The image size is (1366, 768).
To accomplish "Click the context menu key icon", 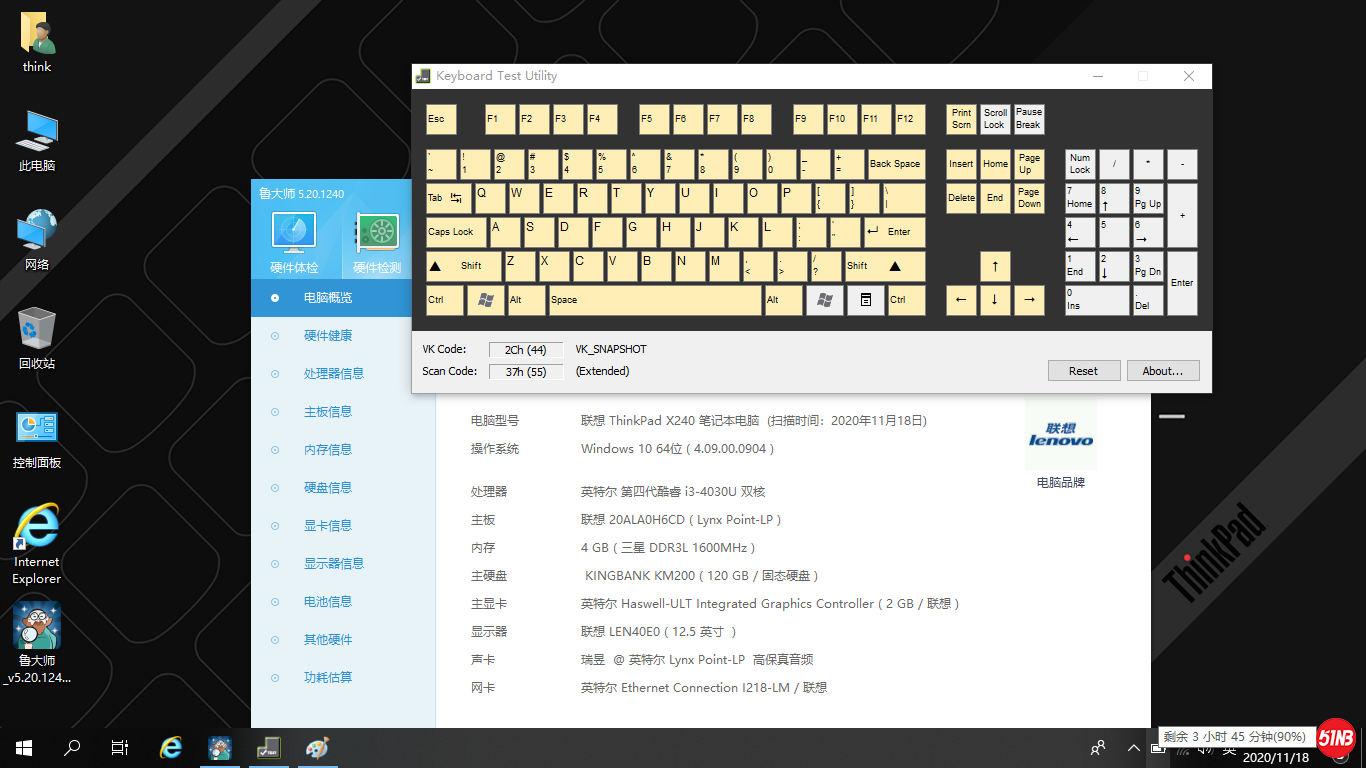I will coord(866,300).
